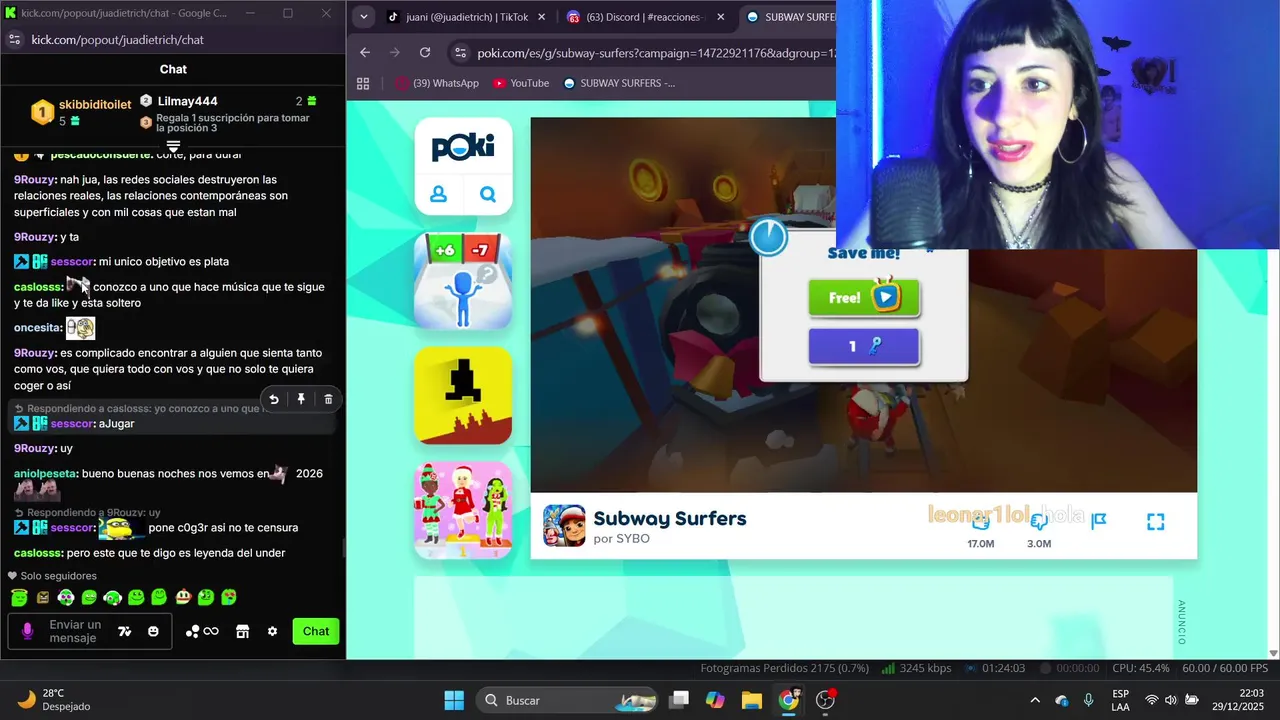Screen dimensions: 1280x720
Task: Show hidden system tray icons chevron
Action: [1035, 700]
